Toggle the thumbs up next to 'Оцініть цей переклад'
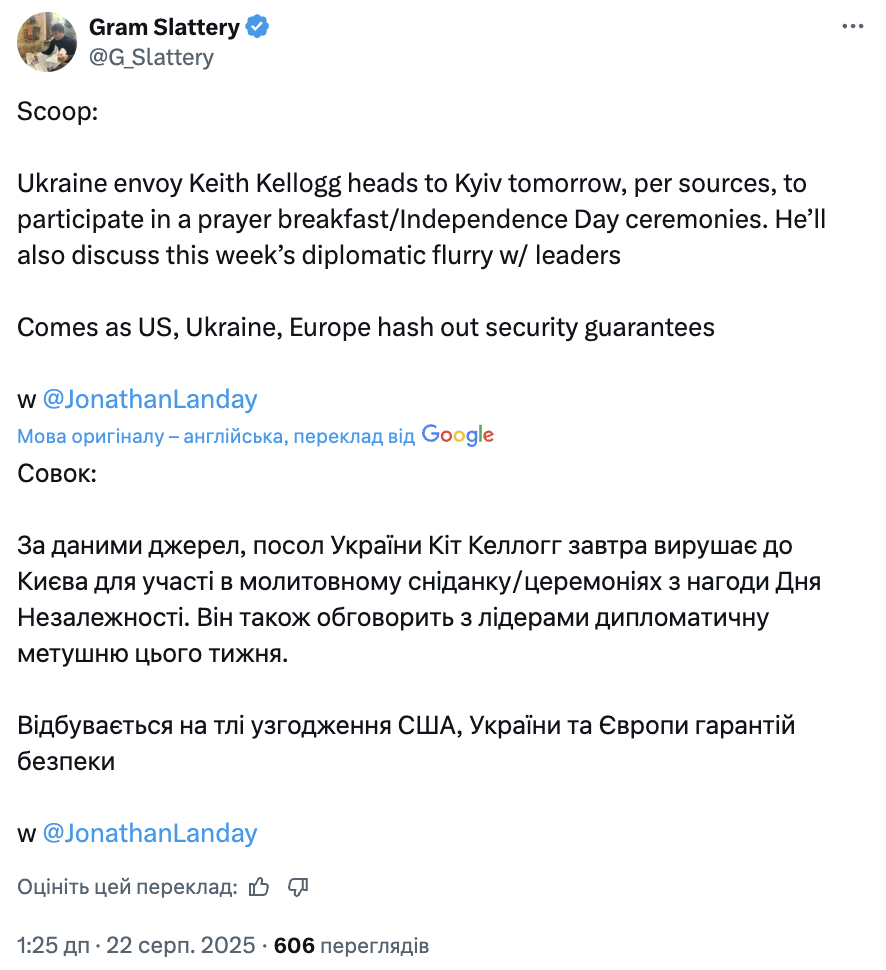Image resolution: width=886 pixels, height=970 pixels. 259,887
